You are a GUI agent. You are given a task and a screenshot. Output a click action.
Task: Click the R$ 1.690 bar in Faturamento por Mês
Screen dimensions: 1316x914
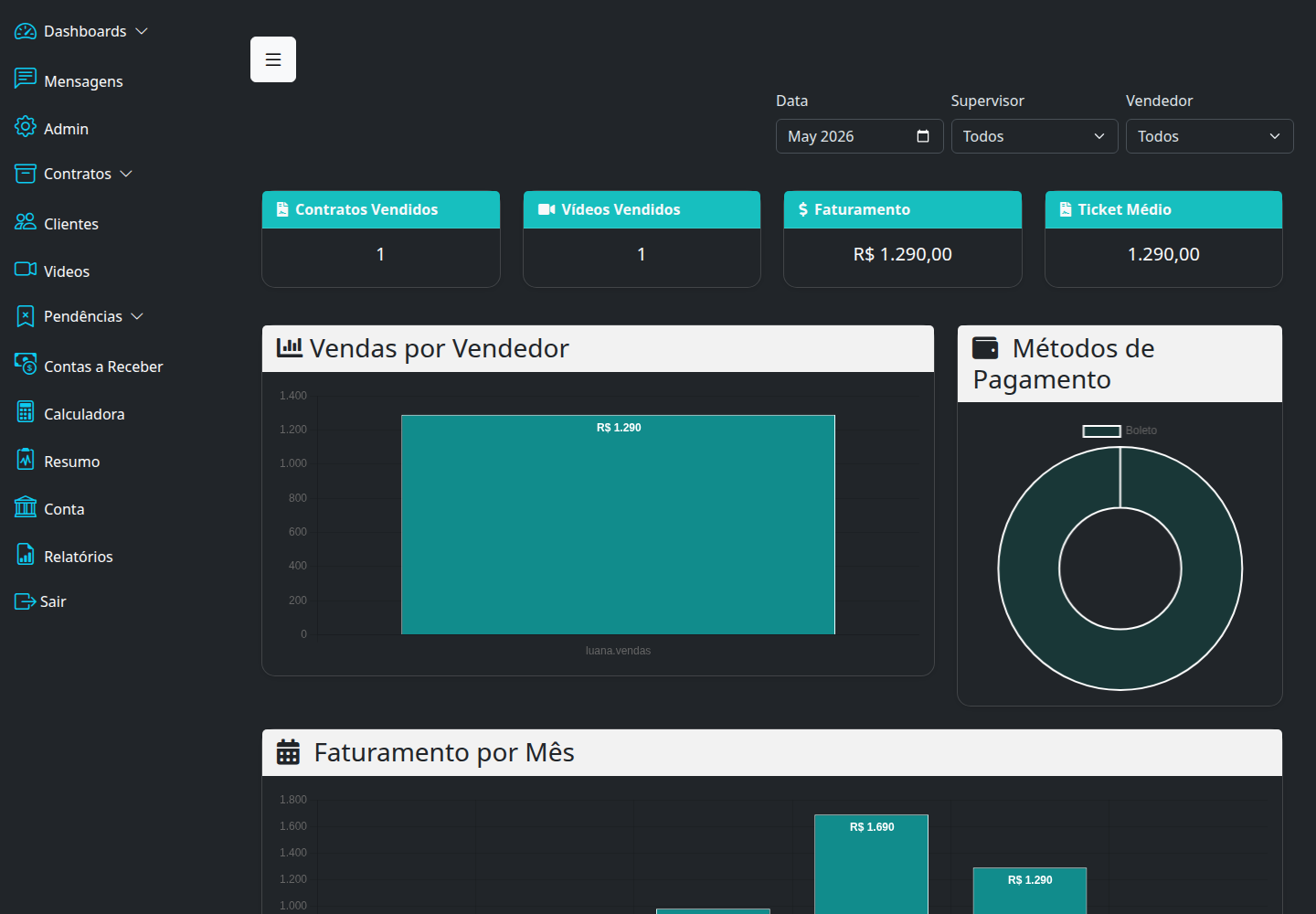[x=871, y=864]
